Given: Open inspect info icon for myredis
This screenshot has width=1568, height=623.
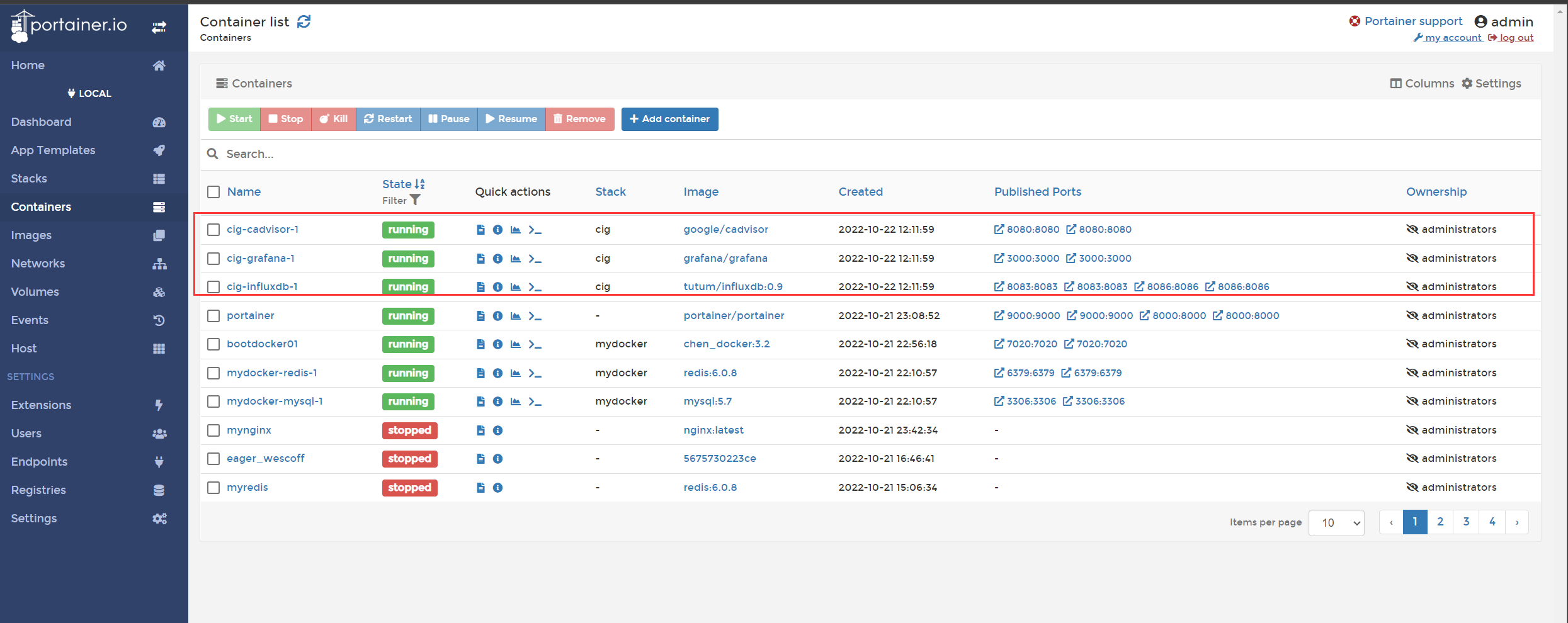Looking at the screenshot, I should click(497, 488).
